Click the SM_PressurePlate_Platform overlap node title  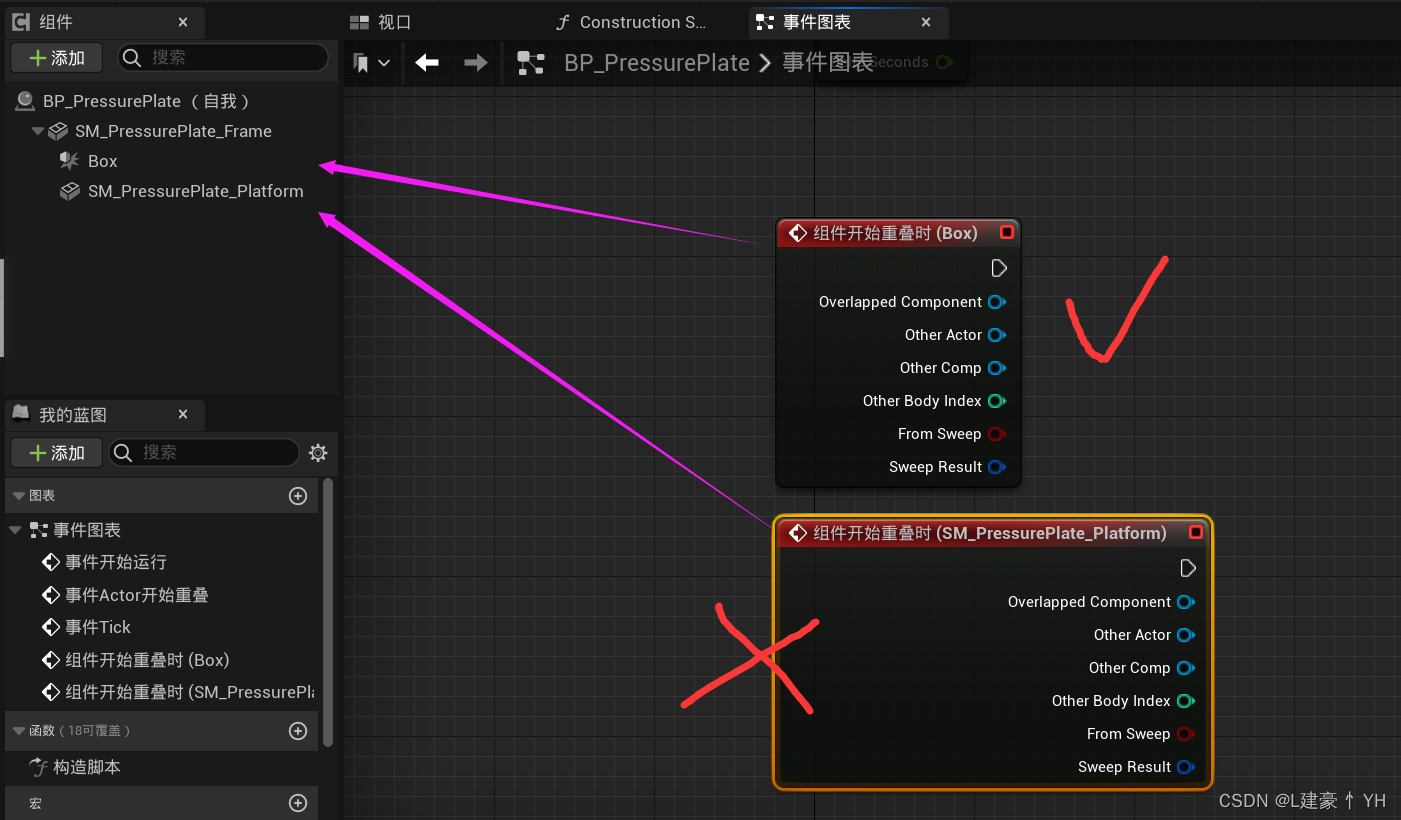click(x=990, y=533)
